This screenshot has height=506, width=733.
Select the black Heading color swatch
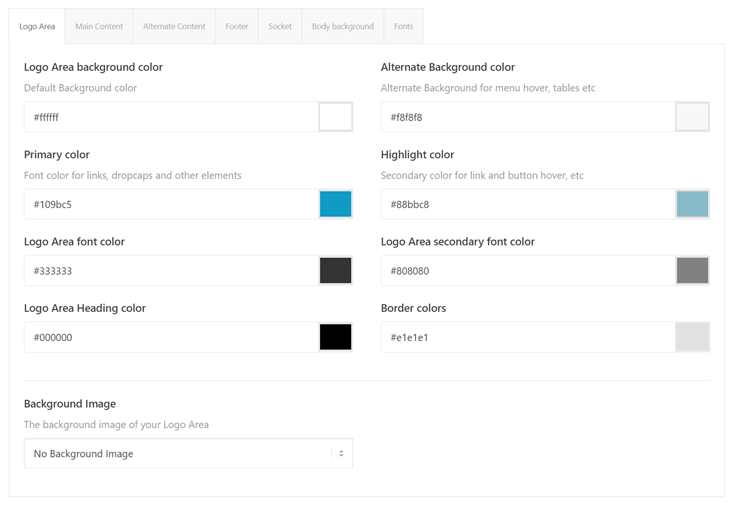coord(335,337)
